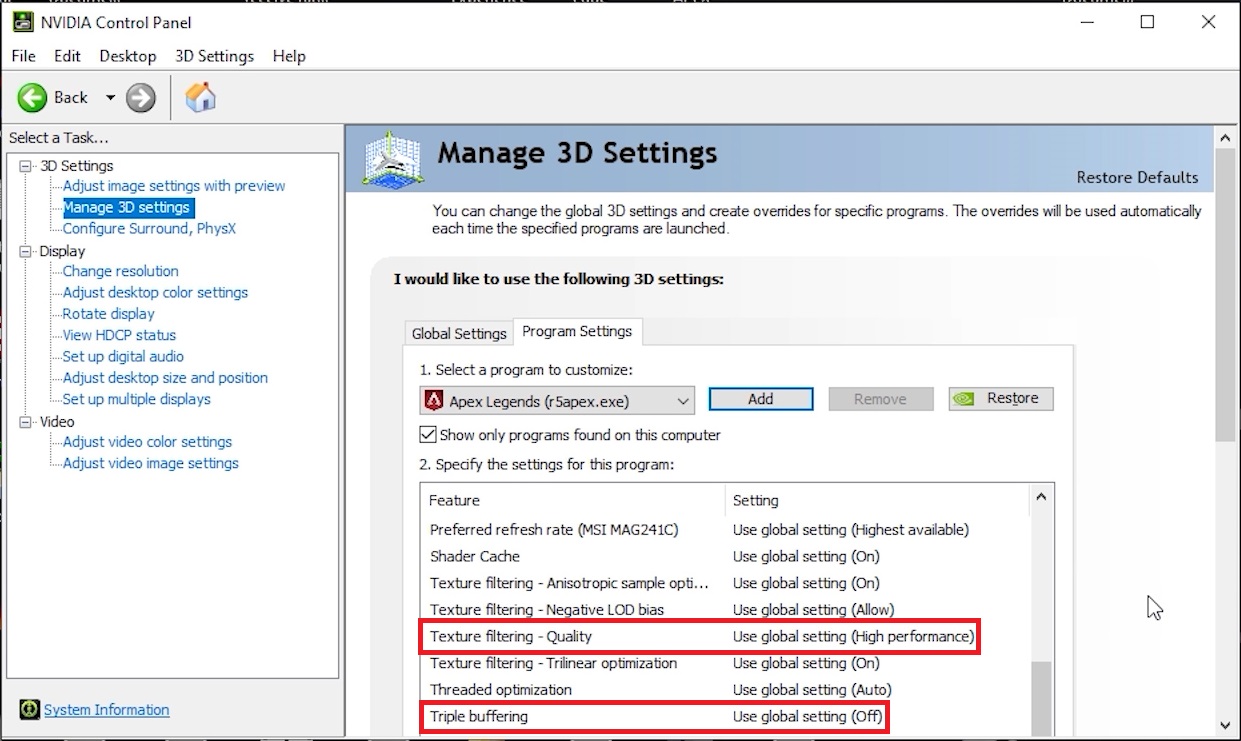This screenshot has height=741, width=1241.
Task: Open the System Information link
Action: click(x=106, y=710)
